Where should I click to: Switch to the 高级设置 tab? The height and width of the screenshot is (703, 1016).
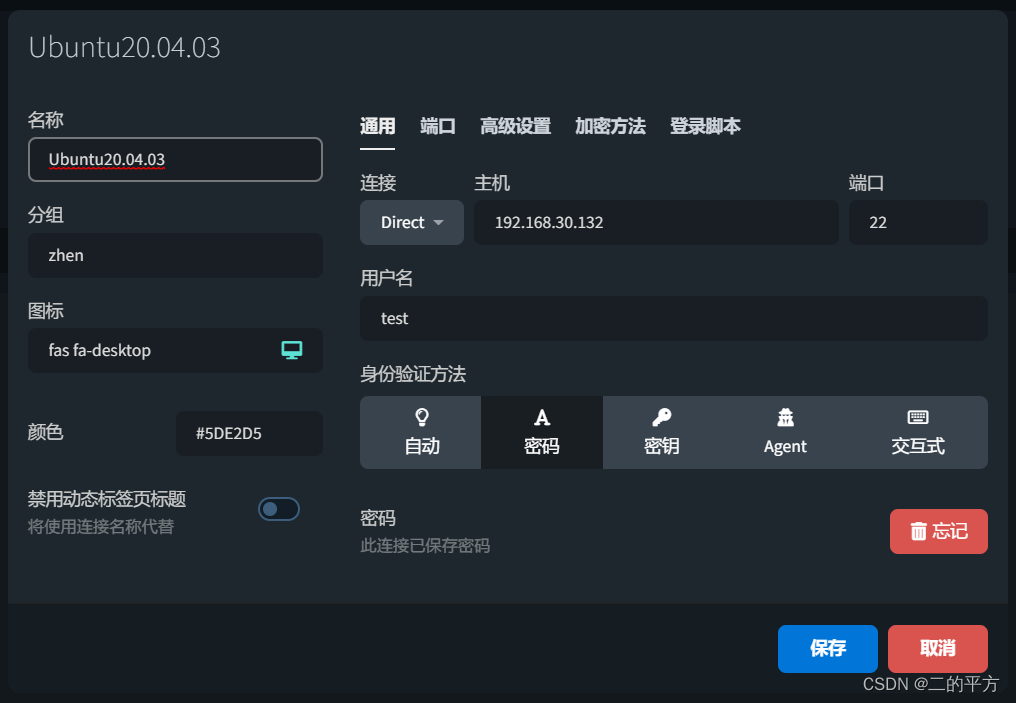[515, 126]
